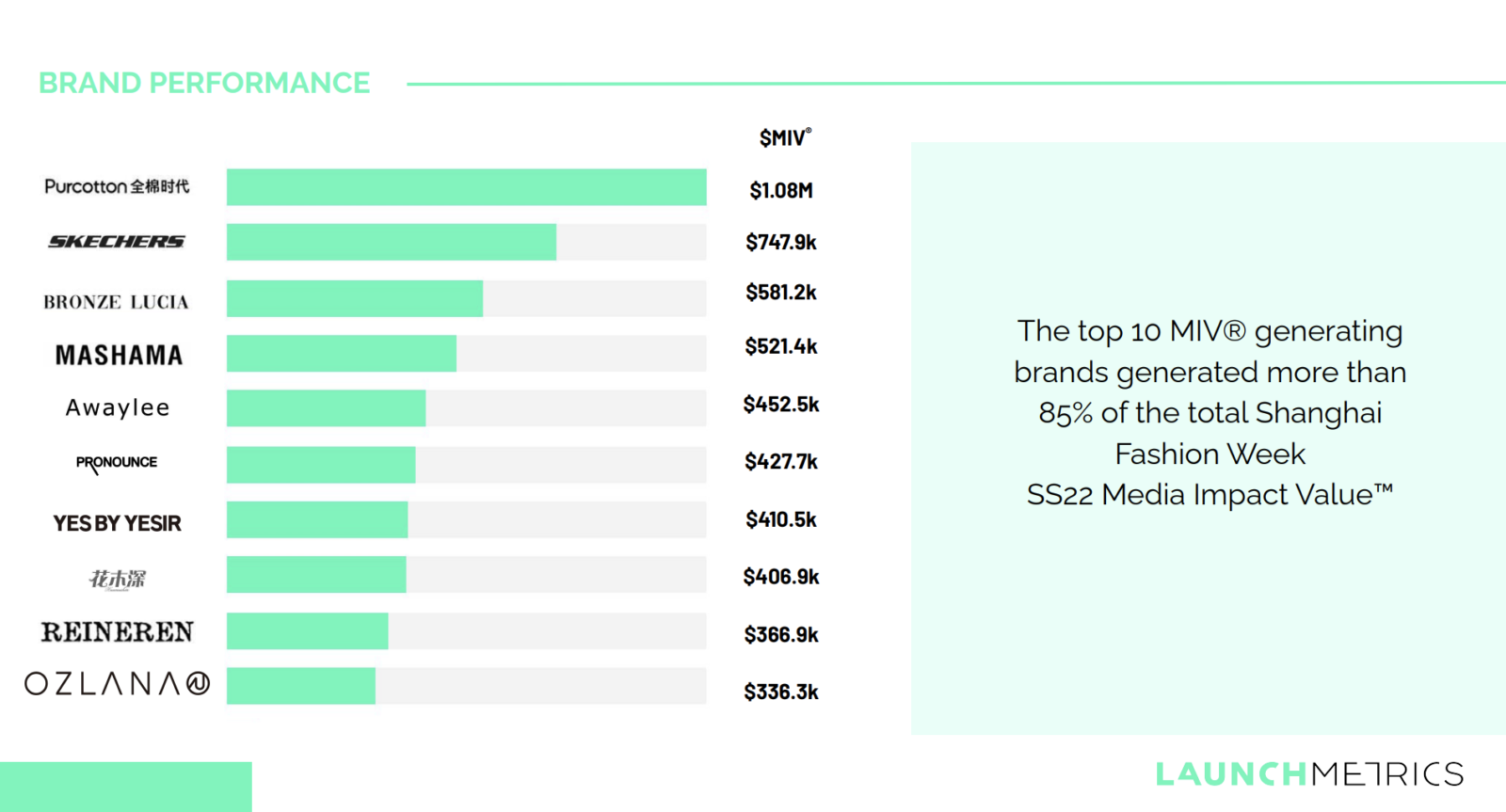The height and width of the screenshot is (812, 1506).
Task: Click the Ozlana brand logo
Action: coord(118,683)
